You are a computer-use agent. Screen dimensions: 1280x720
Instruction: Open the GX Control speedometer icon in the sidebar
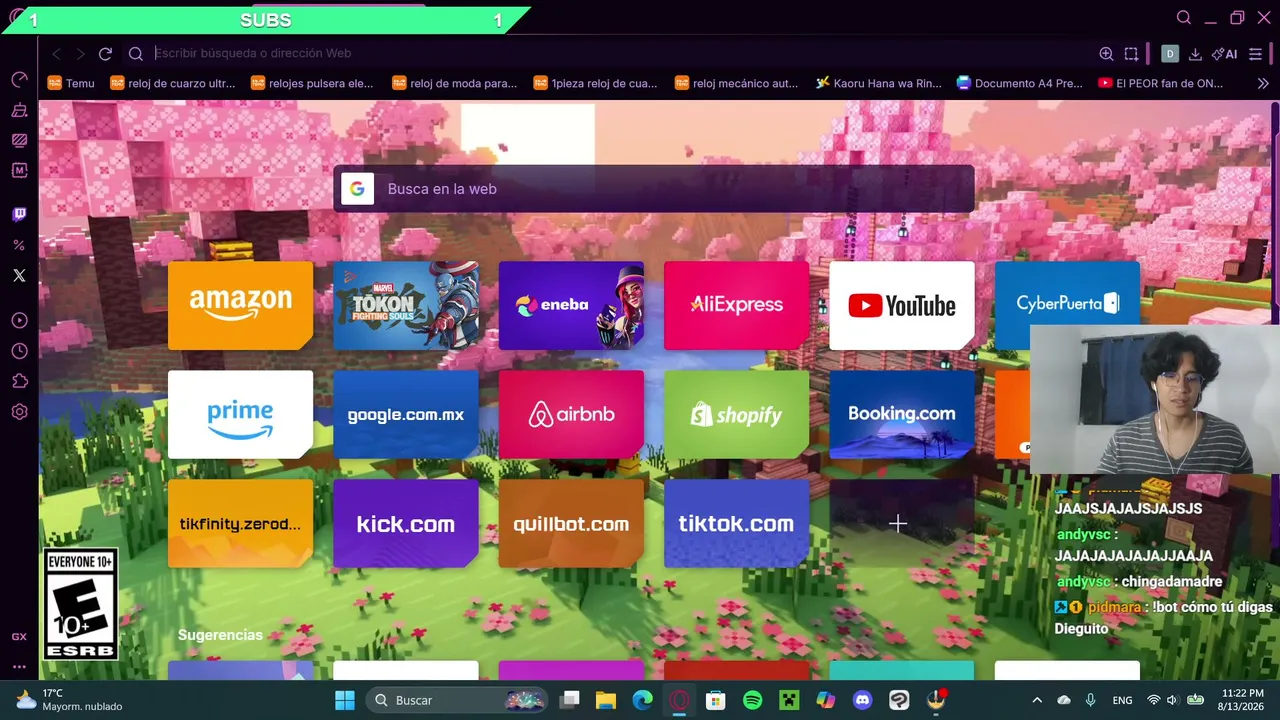[x=19, y=79]
